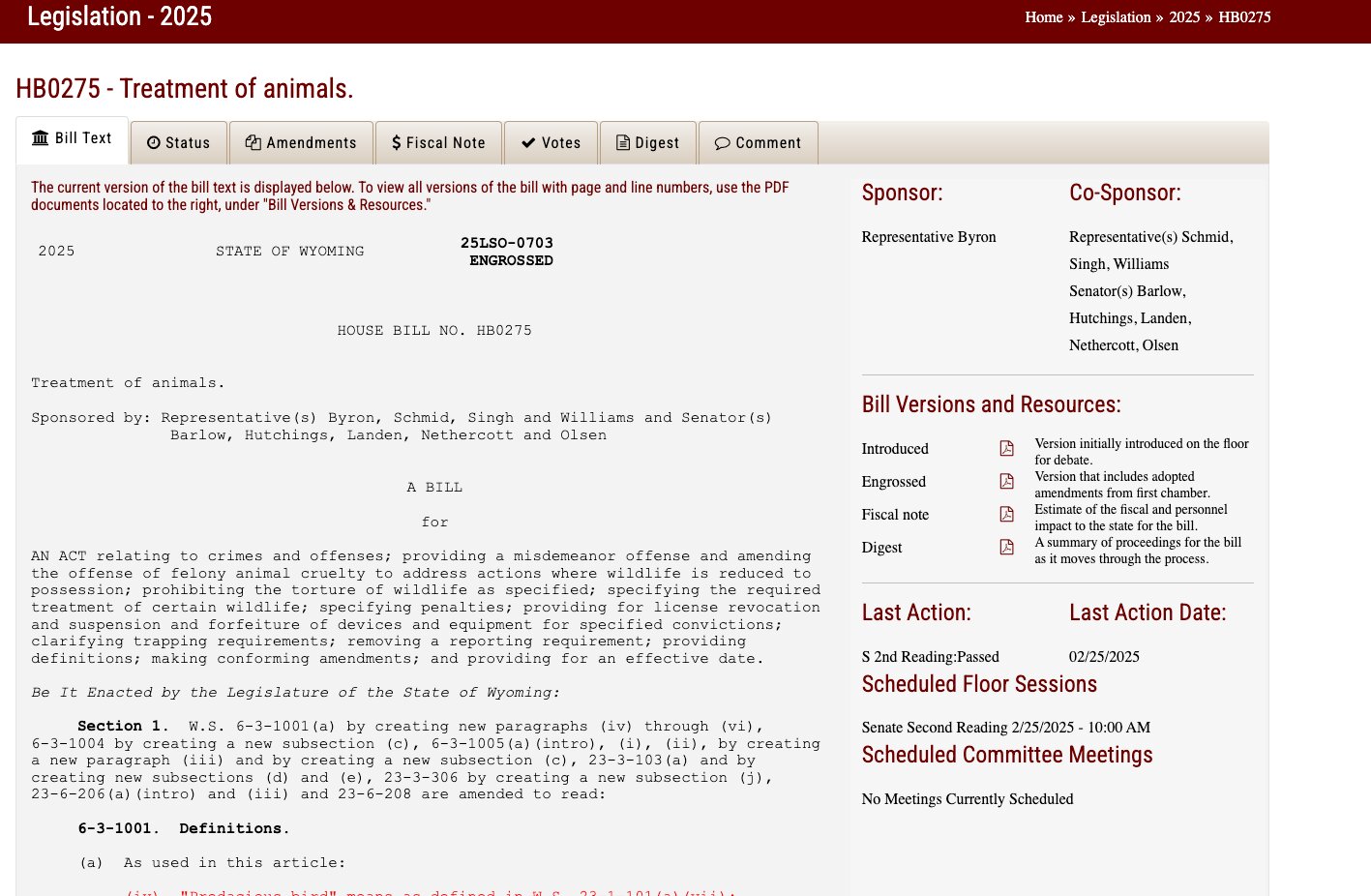
Task: Open the Legislation breadcrumb link
Action: tap(1116, 17)
